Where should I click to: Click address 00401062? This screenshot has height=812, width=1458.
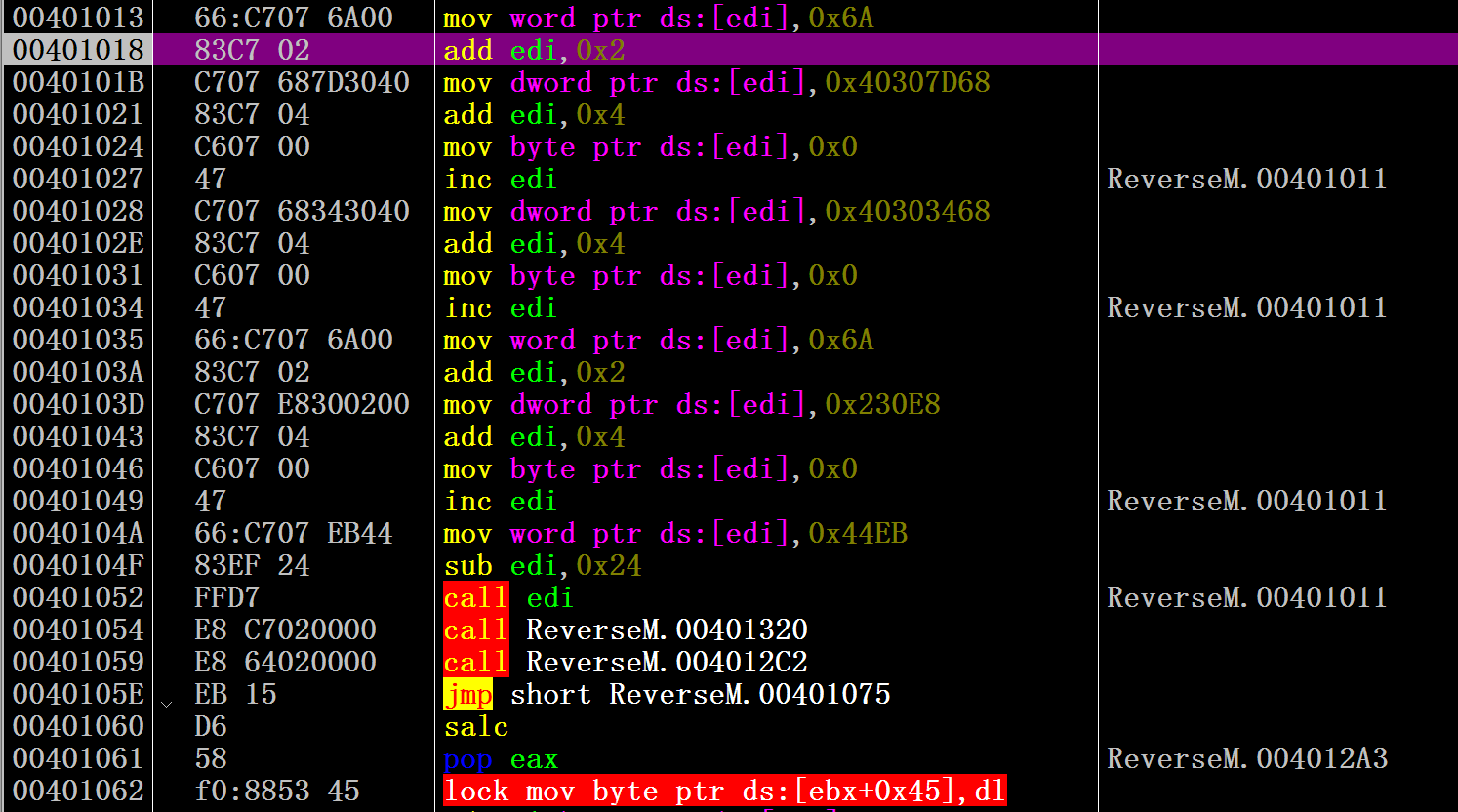[78, 791]
